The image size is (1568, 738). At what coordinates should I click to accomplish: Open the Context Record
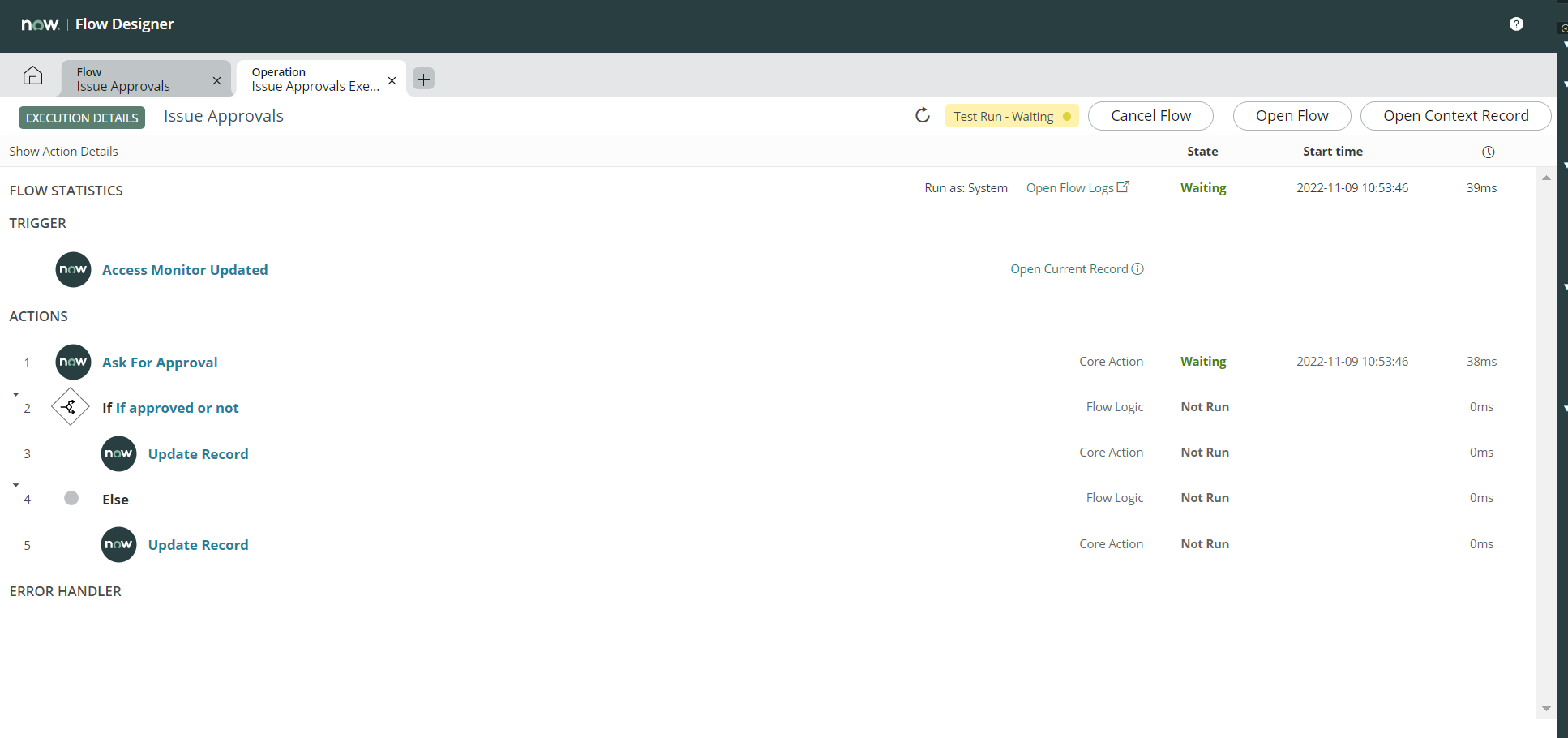pos(1455,115)
